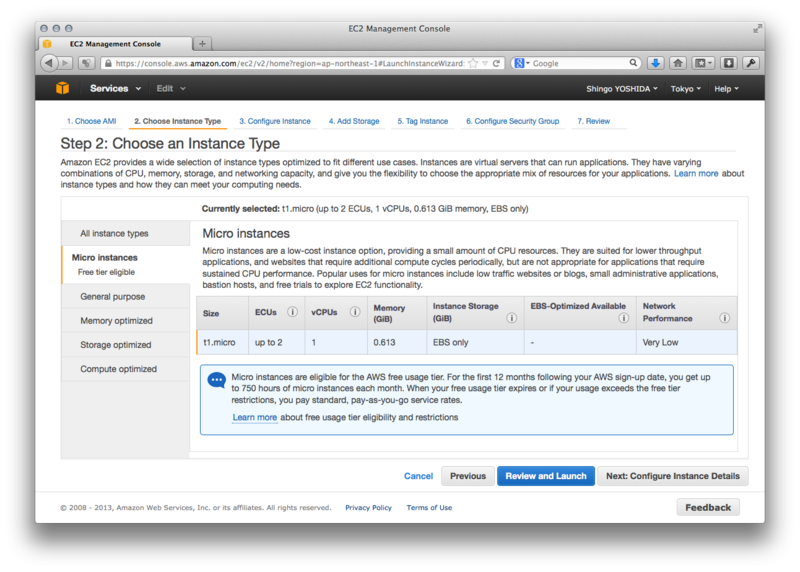Open the Shingo YOSHIDA account menu
The image size is (800, 572).
[x=621, y=89]
